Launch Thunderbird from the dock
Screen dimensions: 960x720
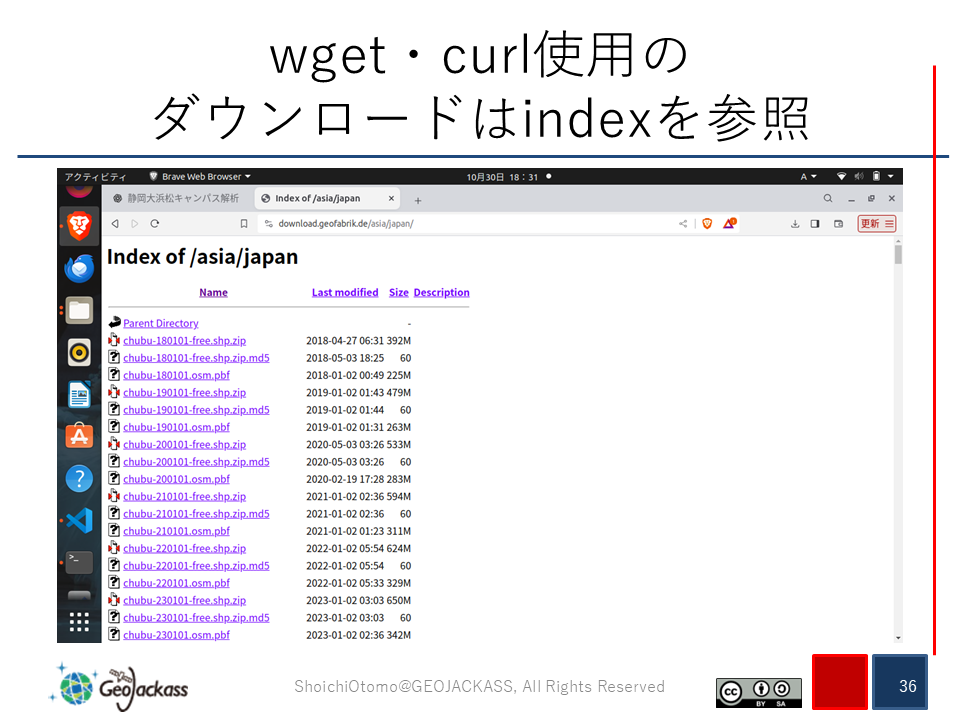click(80, 268)
